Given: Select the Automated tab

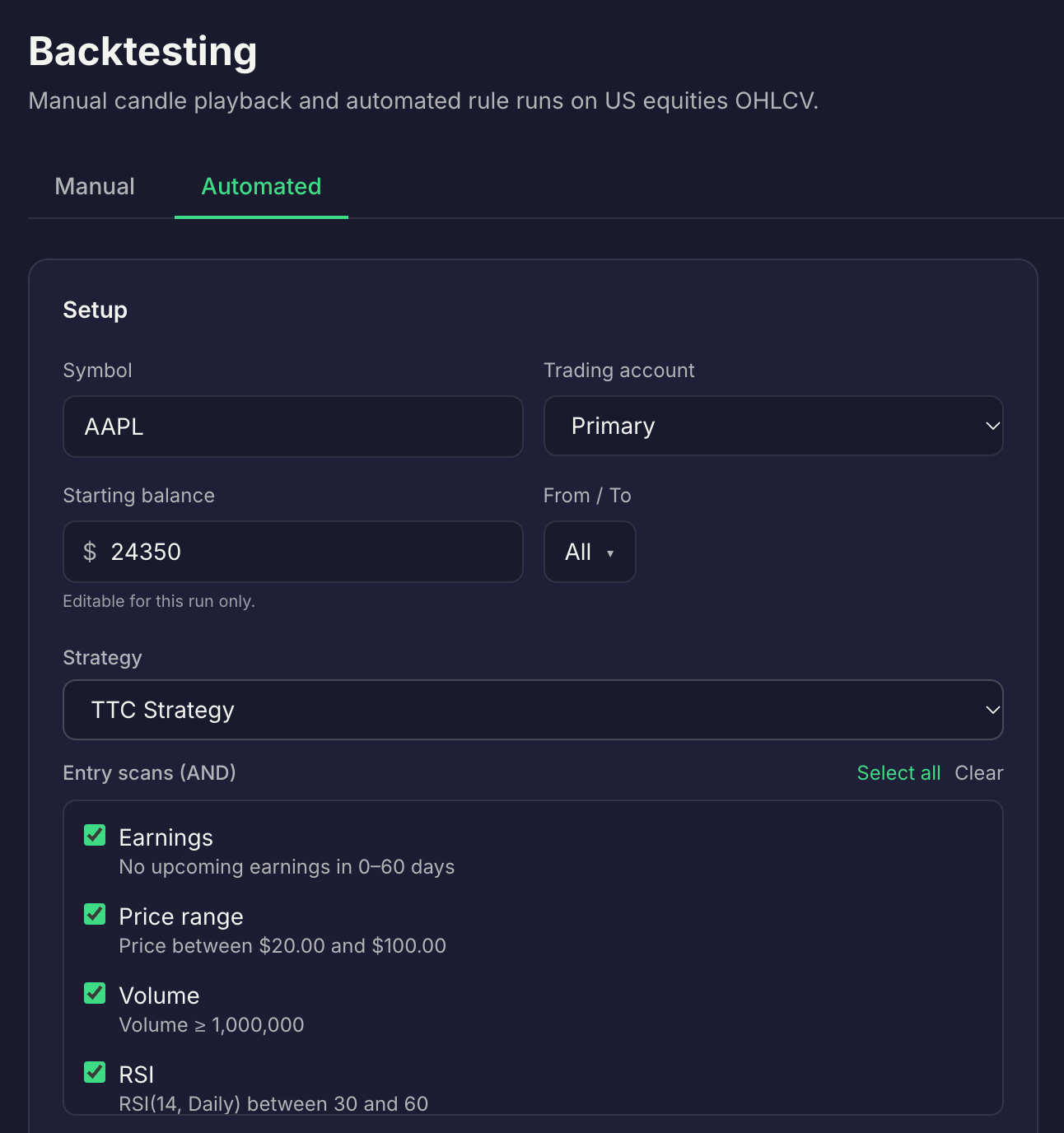Looking at the screenshot, I should [x=261, y=187].
